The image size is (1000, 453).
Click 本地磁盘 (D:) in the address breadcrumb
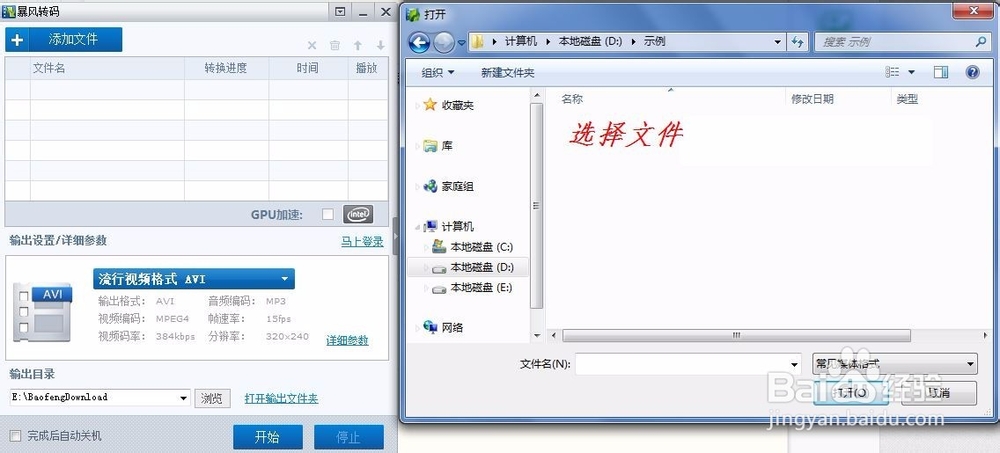click(590, 41)
